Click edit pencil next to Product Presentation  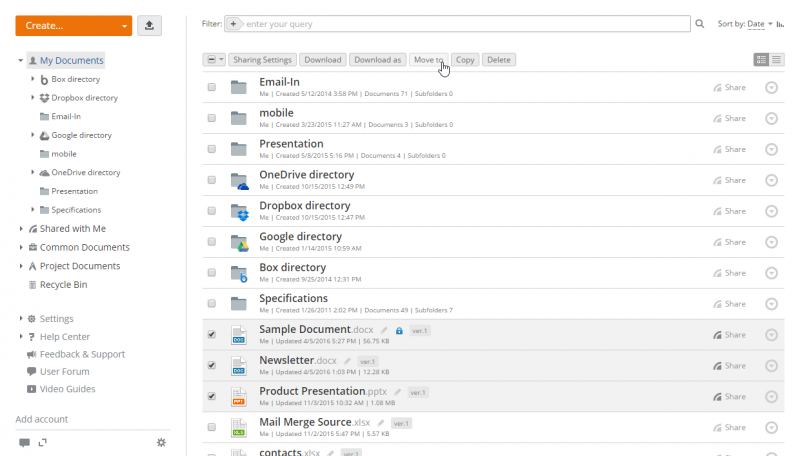[x=397, y=392]
